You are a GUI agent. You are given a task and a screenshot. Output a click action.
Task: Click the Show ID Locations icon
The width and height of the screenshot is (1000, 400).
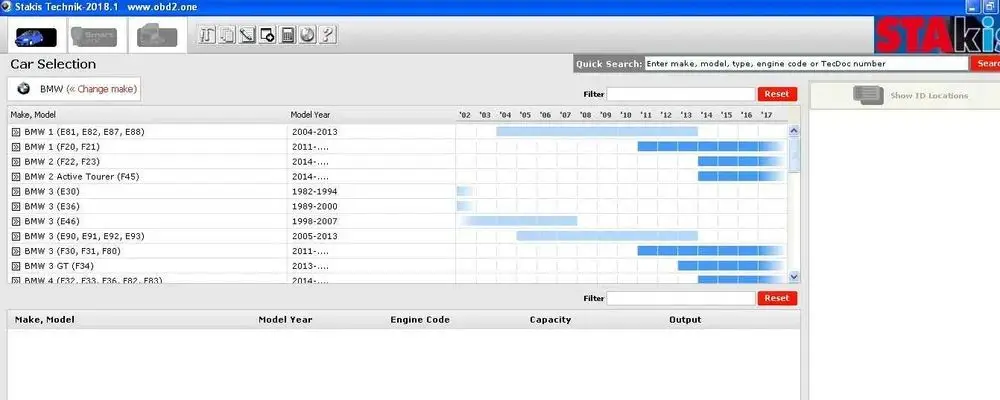click(x=868, y=95)
